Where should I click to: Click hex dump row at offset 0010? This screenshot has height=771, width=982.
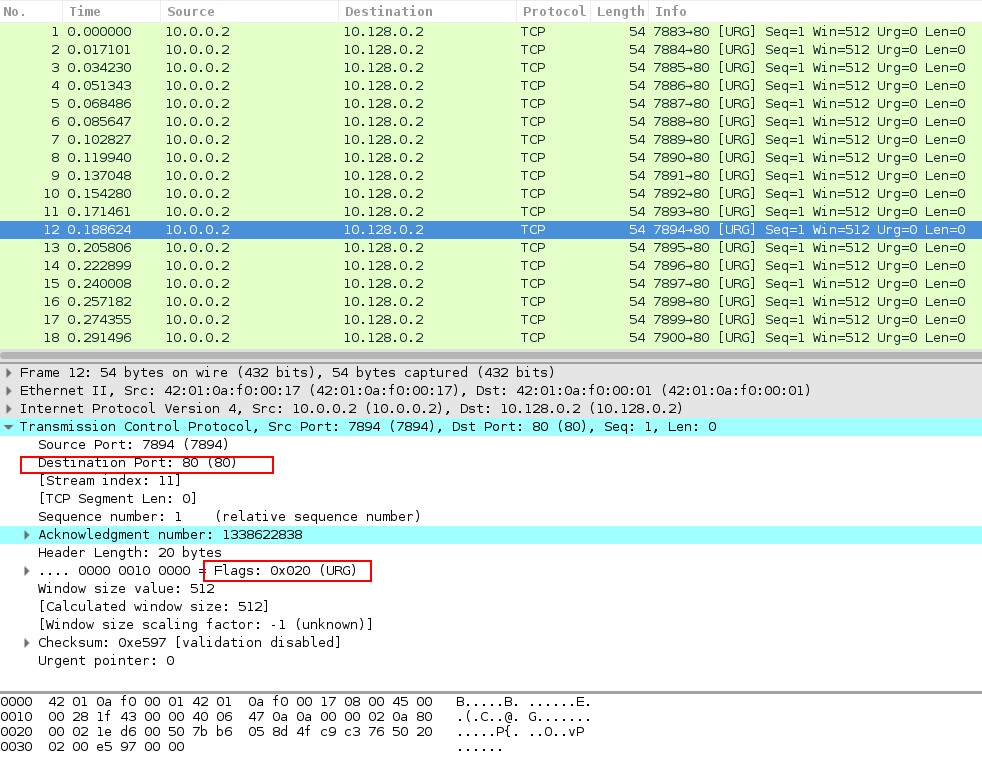pos(296,717)
